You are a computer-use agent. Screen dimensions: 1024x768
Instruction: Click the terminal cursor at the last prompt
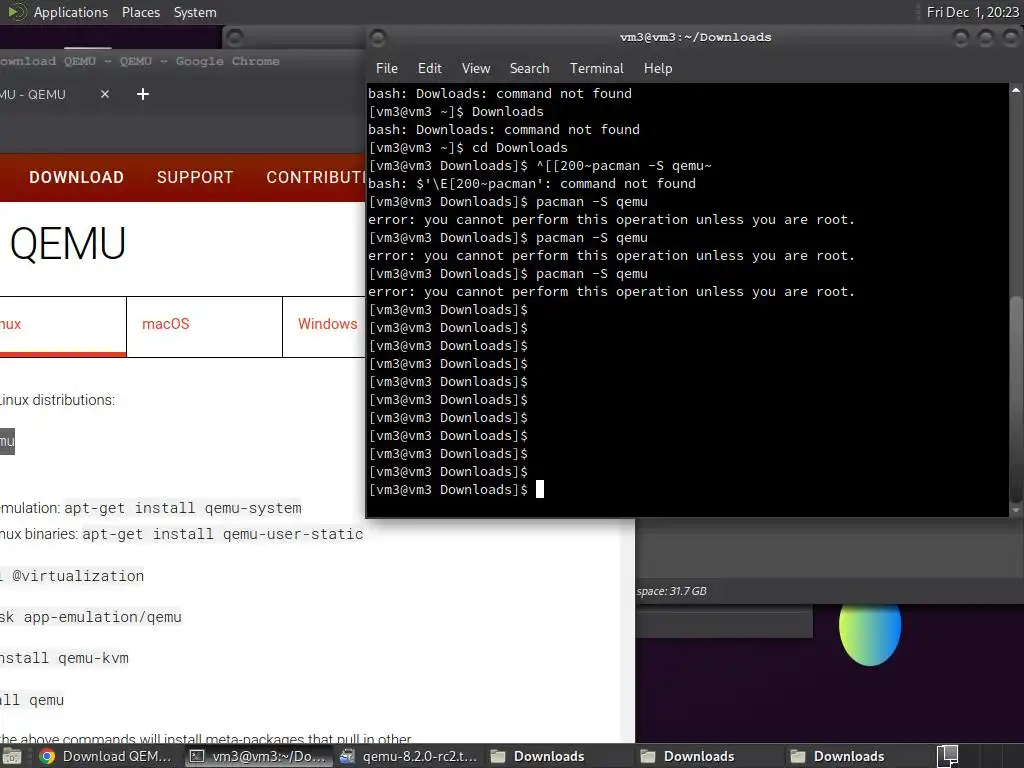tap(539, 489)
